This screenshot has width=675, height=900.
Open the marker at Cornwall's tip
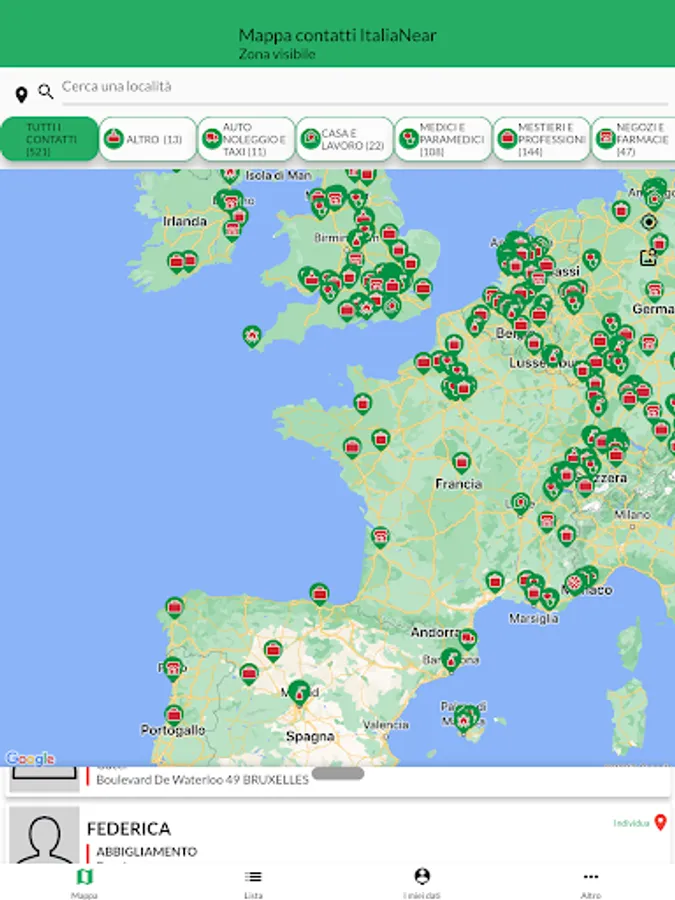(x=252, y=336)
